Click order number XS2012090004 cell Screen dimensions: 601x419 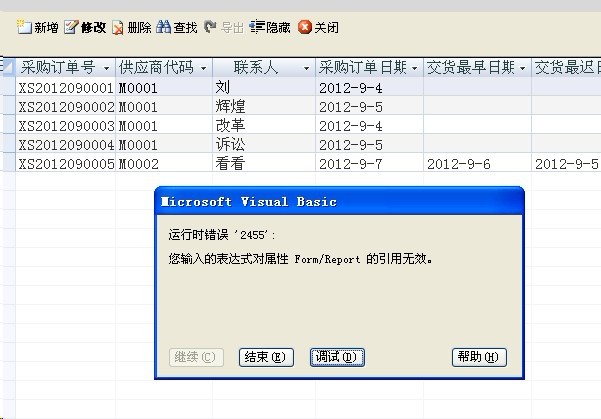pyautogui.click(x=66, y=144)
